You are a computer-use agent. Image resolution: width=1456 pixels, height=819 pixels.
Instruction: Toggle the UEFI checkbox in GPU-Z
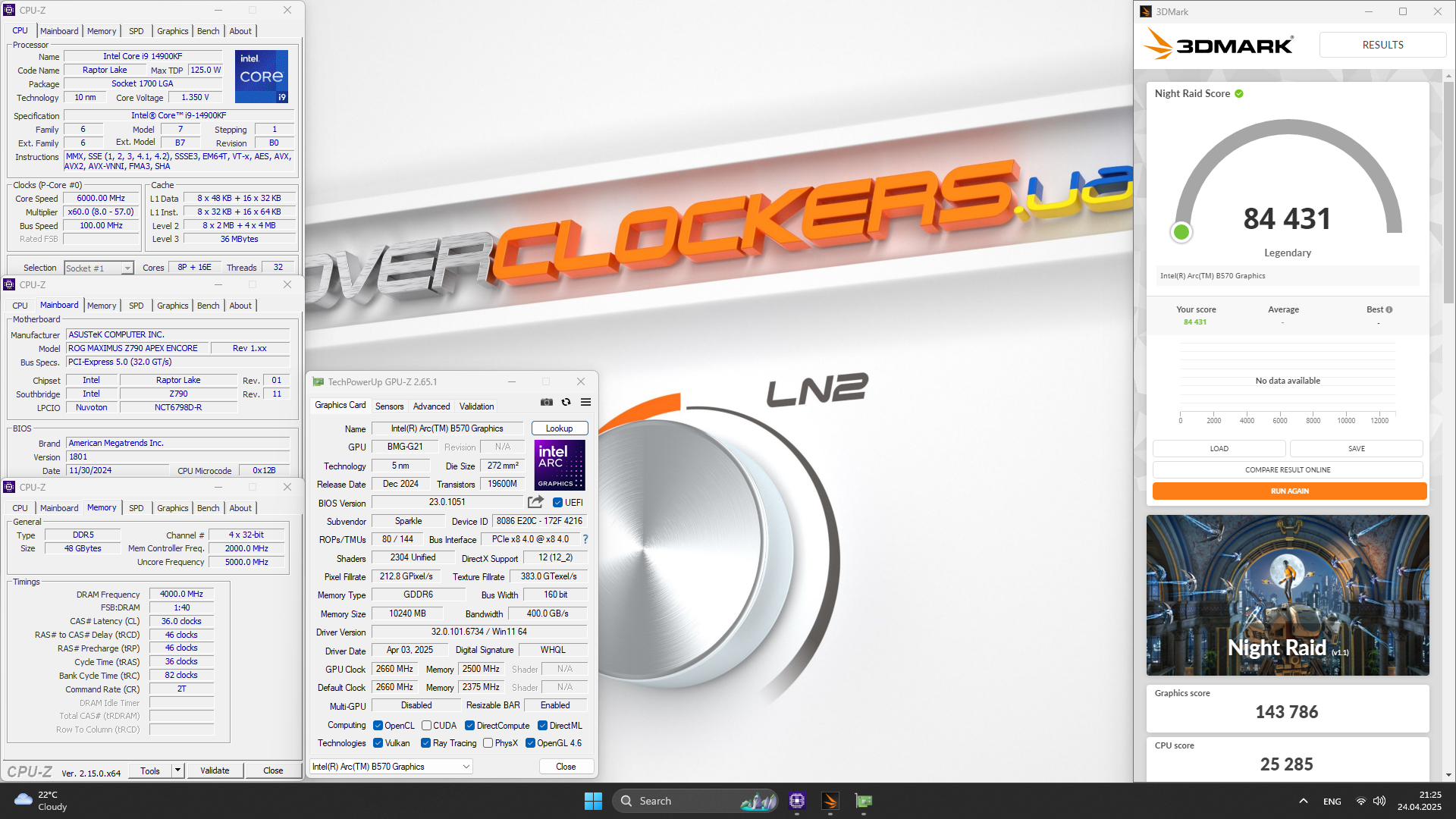(557, 503)
